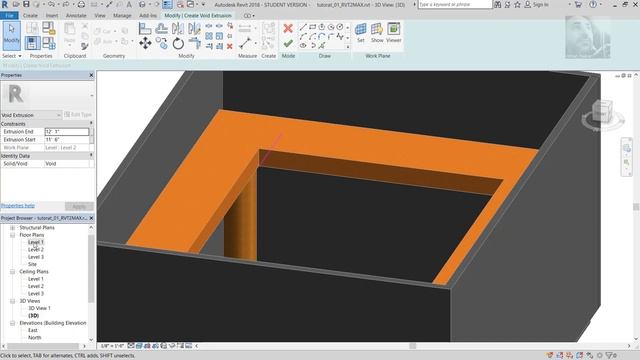
Task: Click the Open folder icon in quick access toolbar
Action: click(16, 4)
